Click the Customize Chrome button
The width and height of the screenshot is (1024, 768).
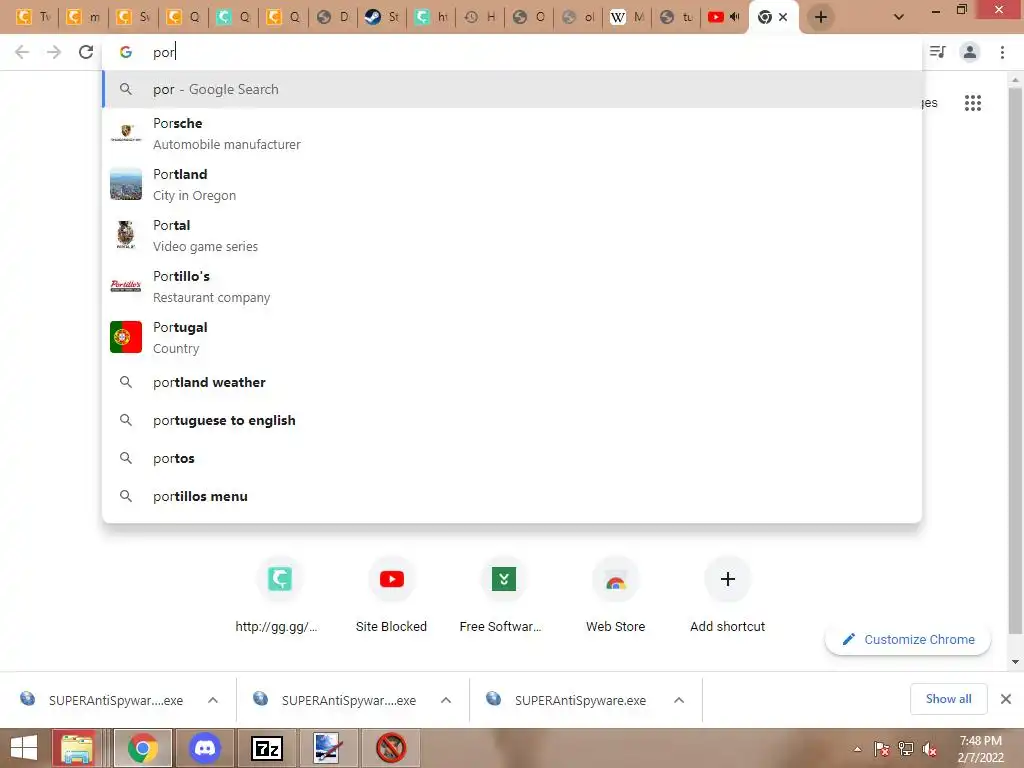pos(908,639)
